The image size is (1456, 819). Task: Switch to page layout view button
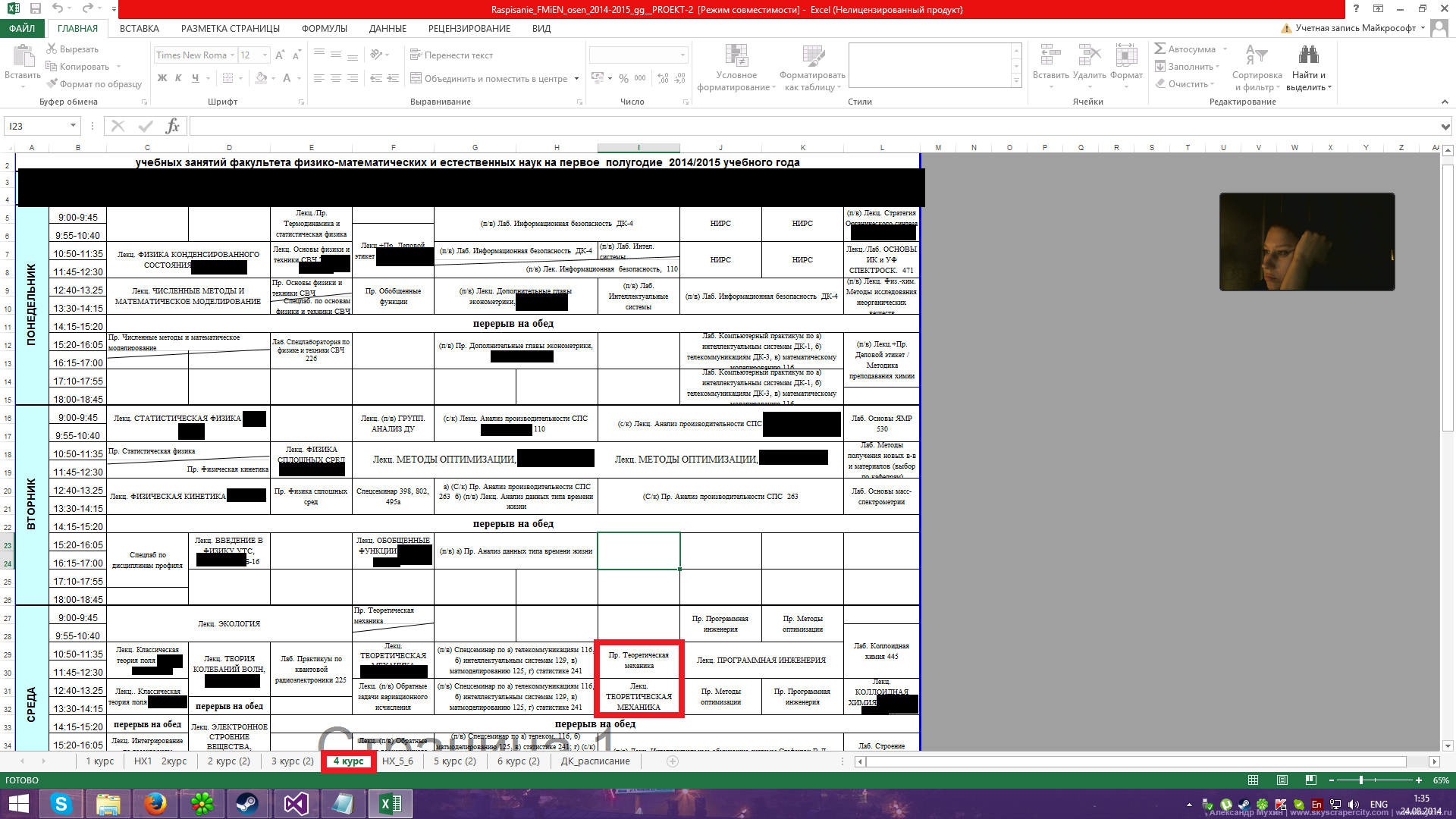coord(1282,780)
